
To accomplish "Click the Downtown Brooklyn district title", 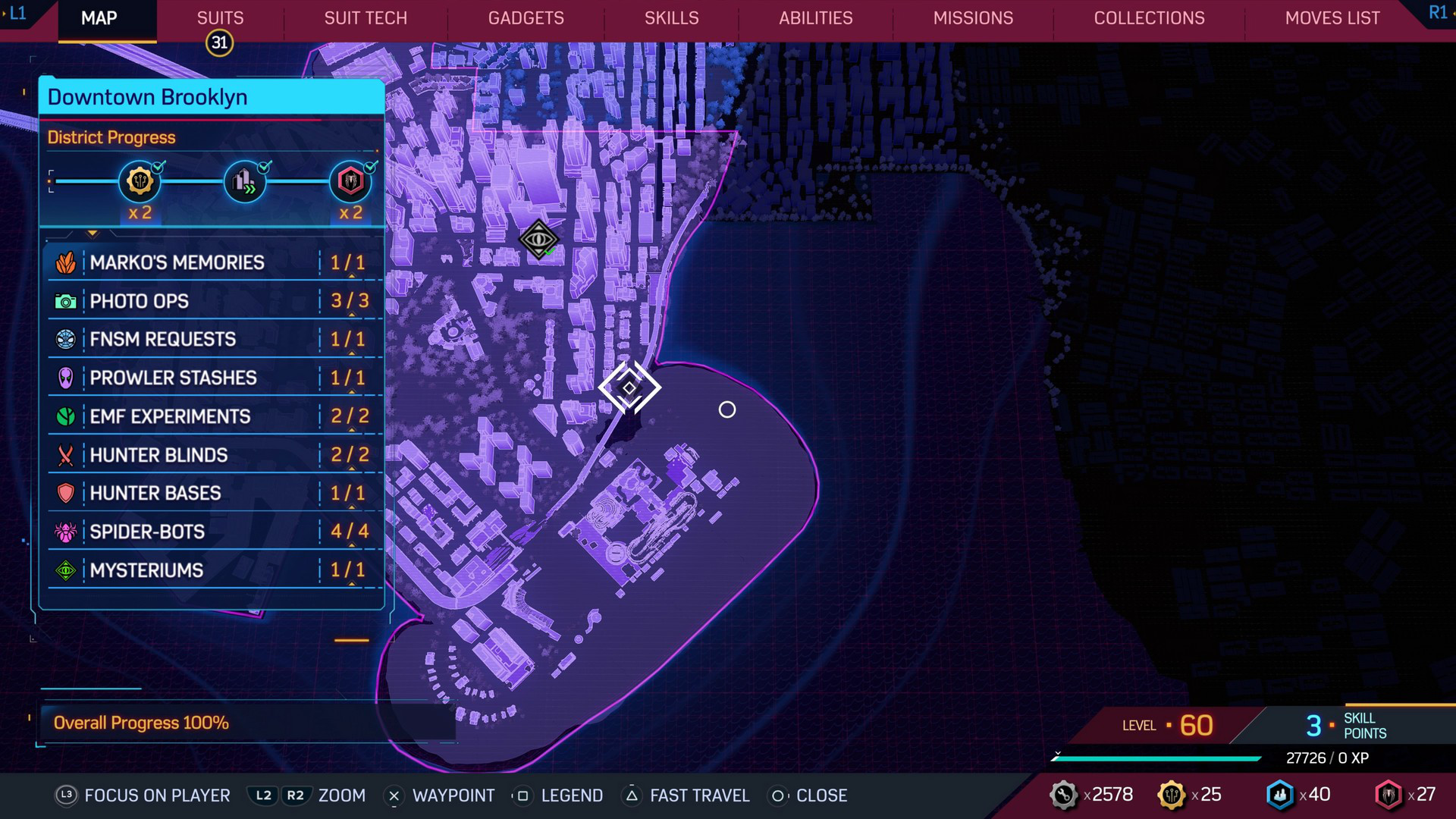I will click(147, 97).
